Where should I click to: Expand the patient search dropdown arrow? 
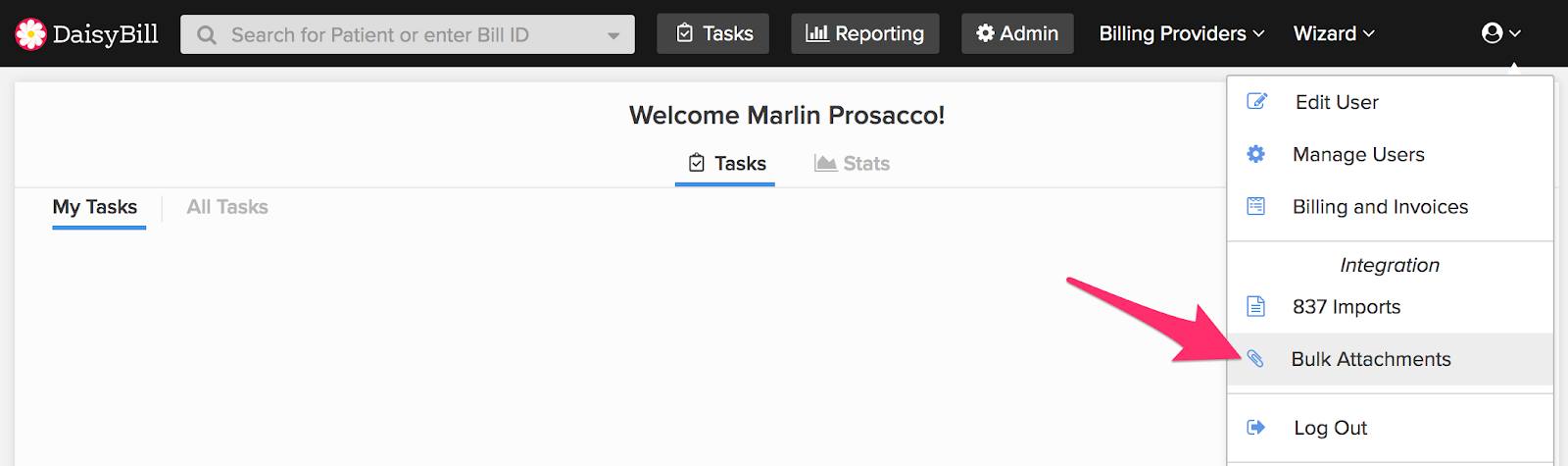613,36
